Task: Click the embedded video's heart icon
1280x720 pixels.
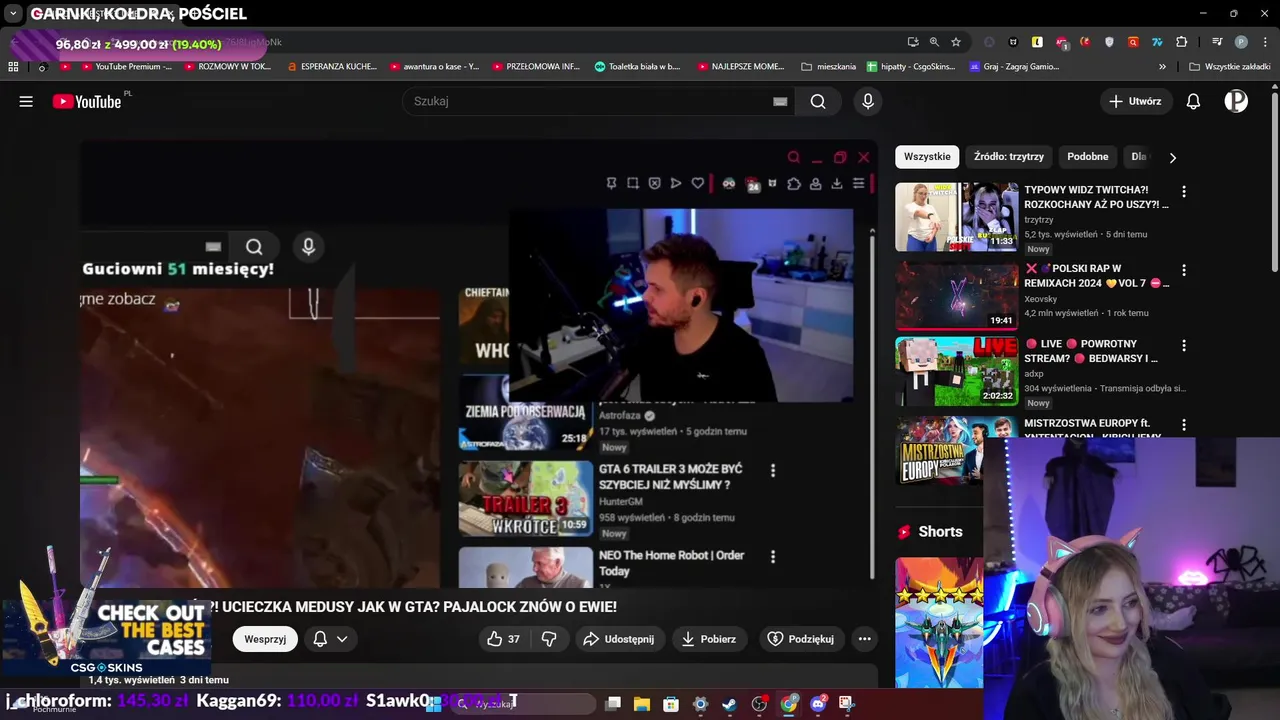Action: coord(698,183)
